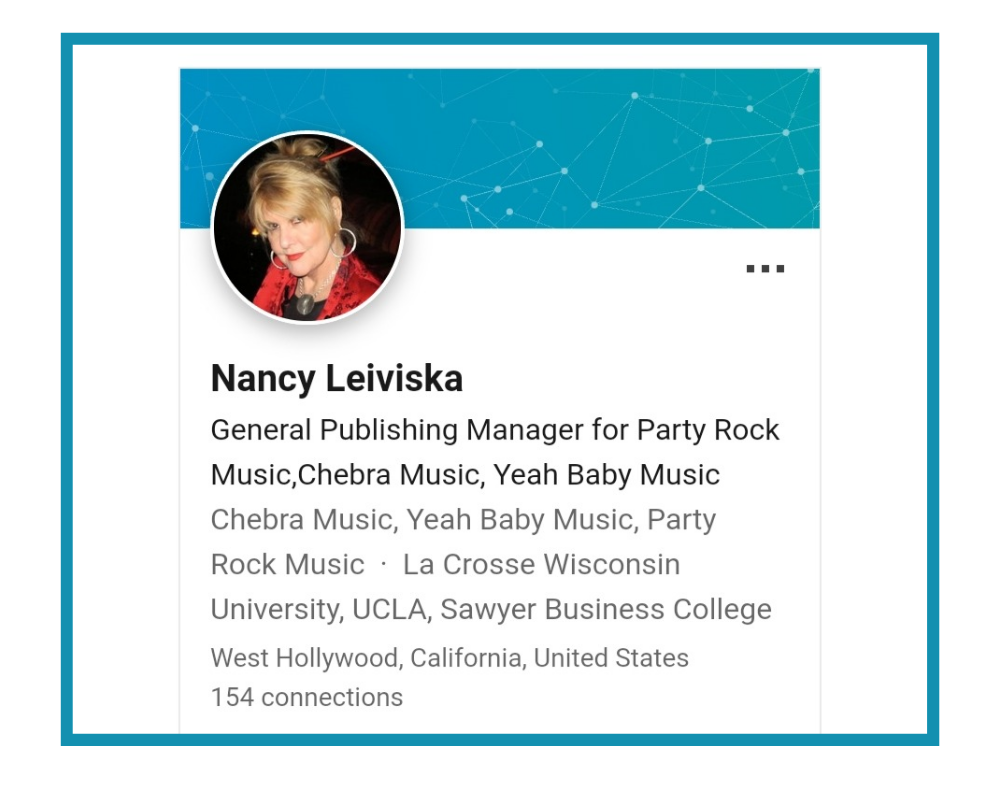Click the UCLA, Sawyer Business College line

[x=491, y=609]
